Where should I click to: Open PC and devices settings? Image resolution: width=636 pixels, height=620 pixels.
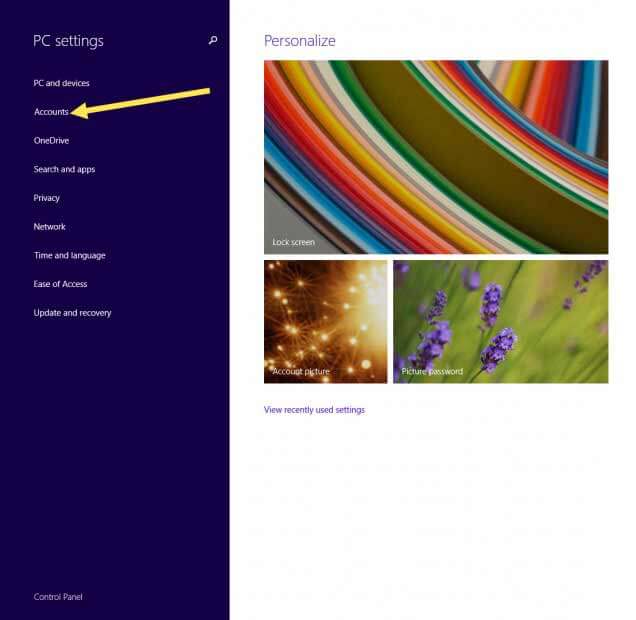pyautogui.click(x=61, y=83)
